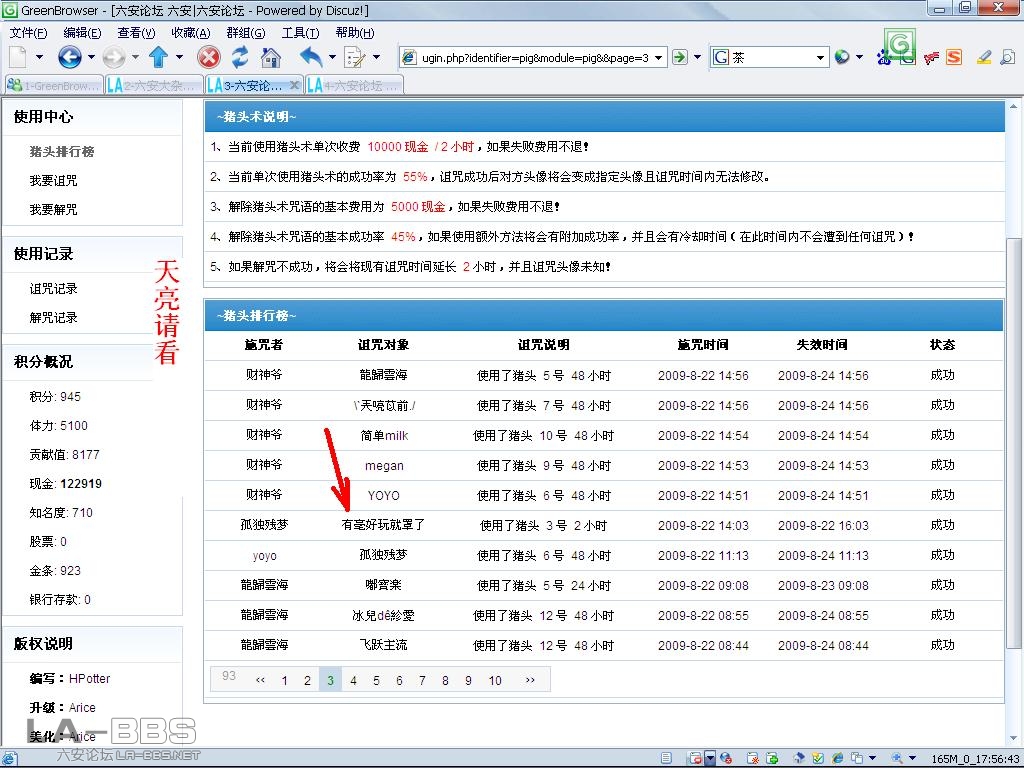Open 我要诅咒 in the sidebar

click(53, 181)
